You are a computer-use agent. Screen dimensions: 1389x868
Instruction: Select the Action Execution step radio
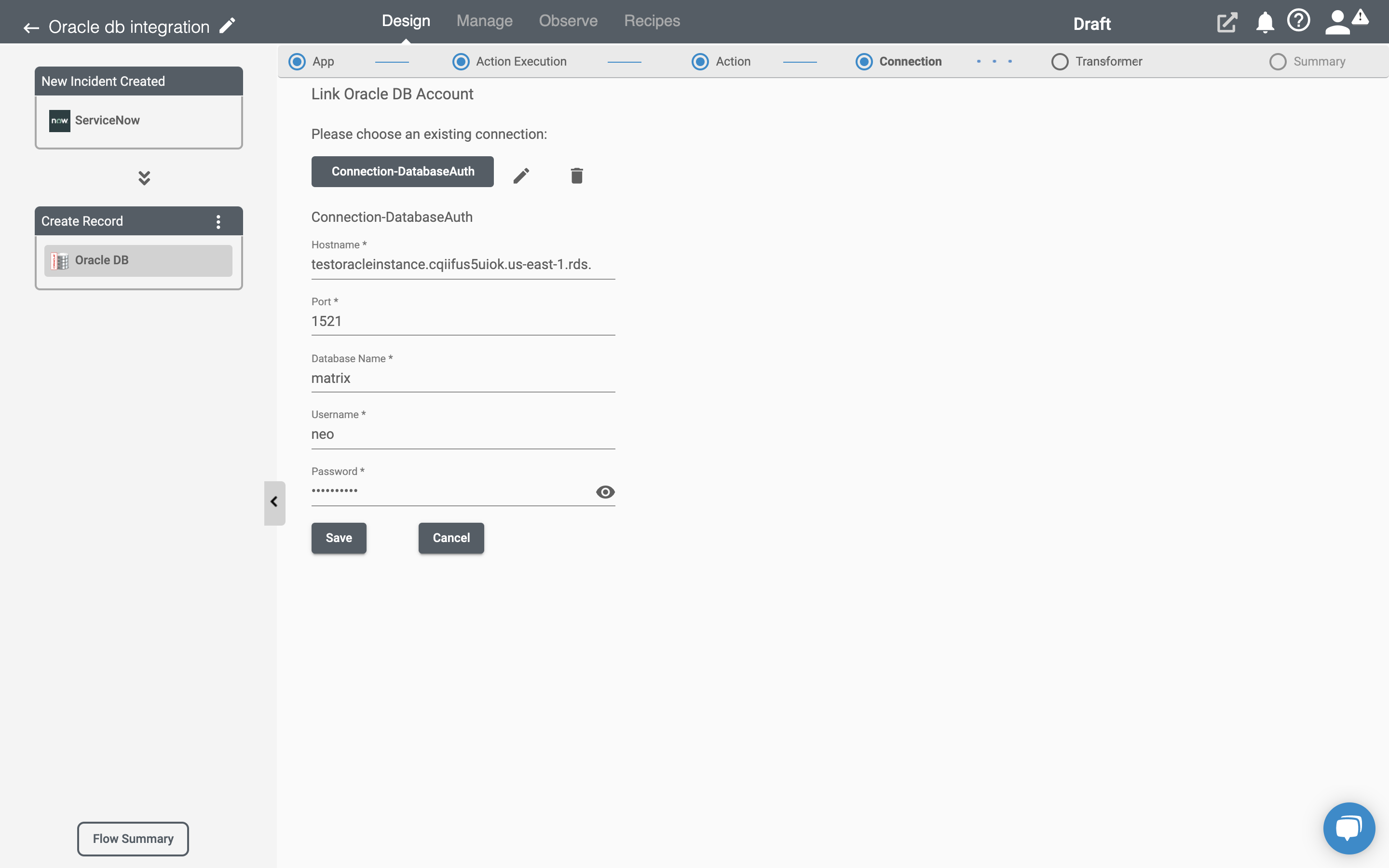click(460, 61)
